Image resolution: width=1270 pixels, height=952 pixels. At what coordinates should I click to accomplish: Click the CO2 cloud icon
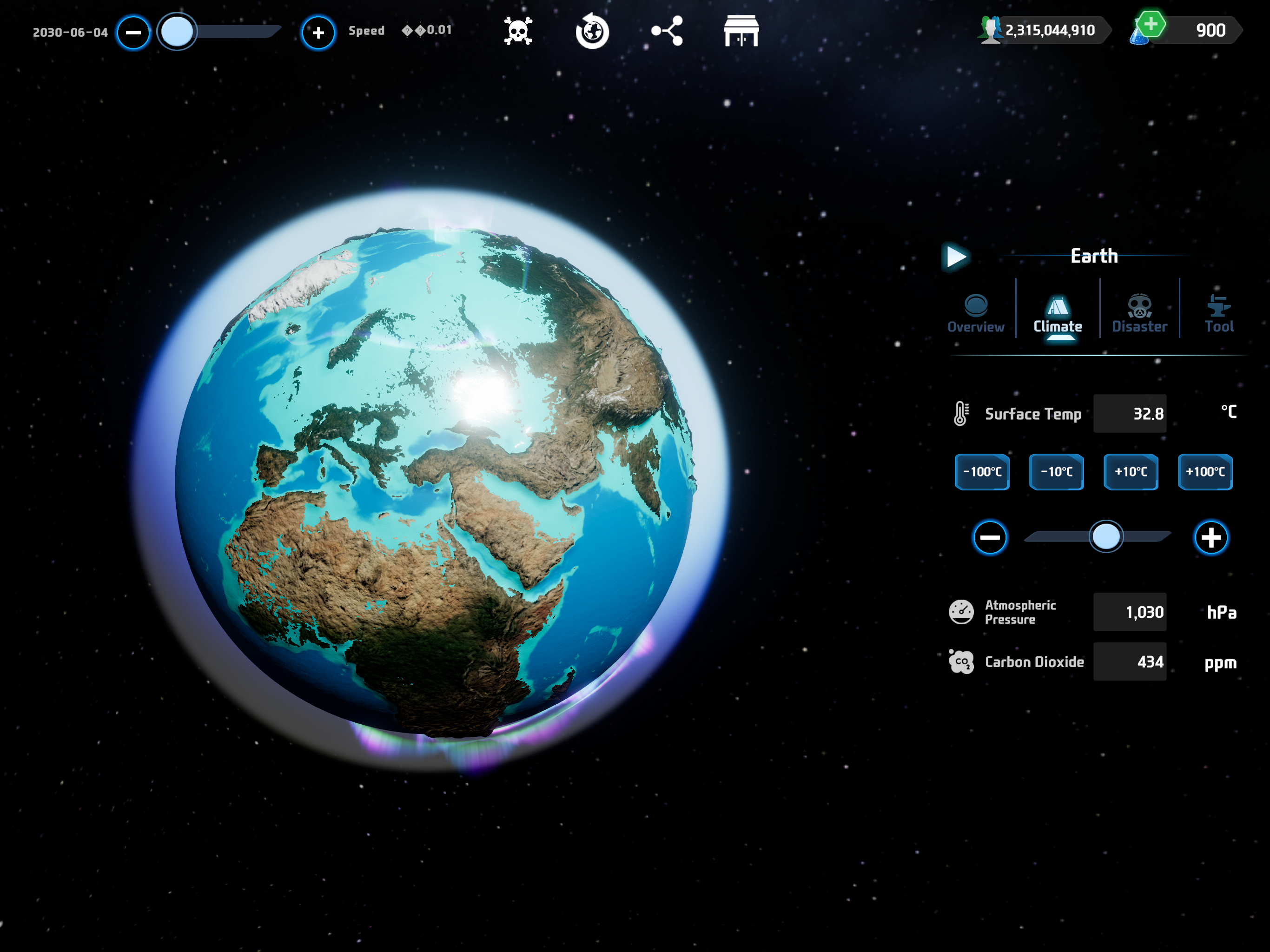[x=961, y=661]
